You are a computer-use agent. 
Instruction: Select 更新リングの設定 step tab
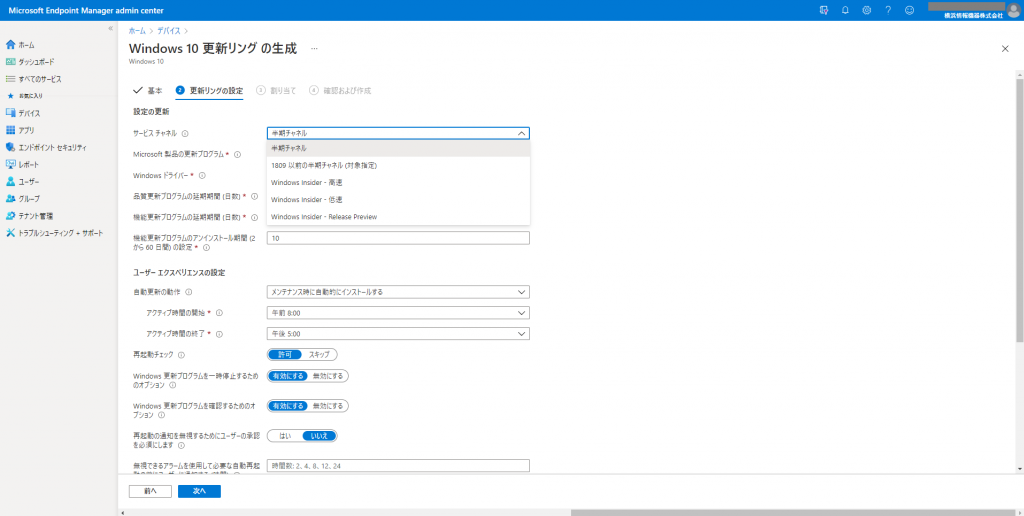(209, 91)
